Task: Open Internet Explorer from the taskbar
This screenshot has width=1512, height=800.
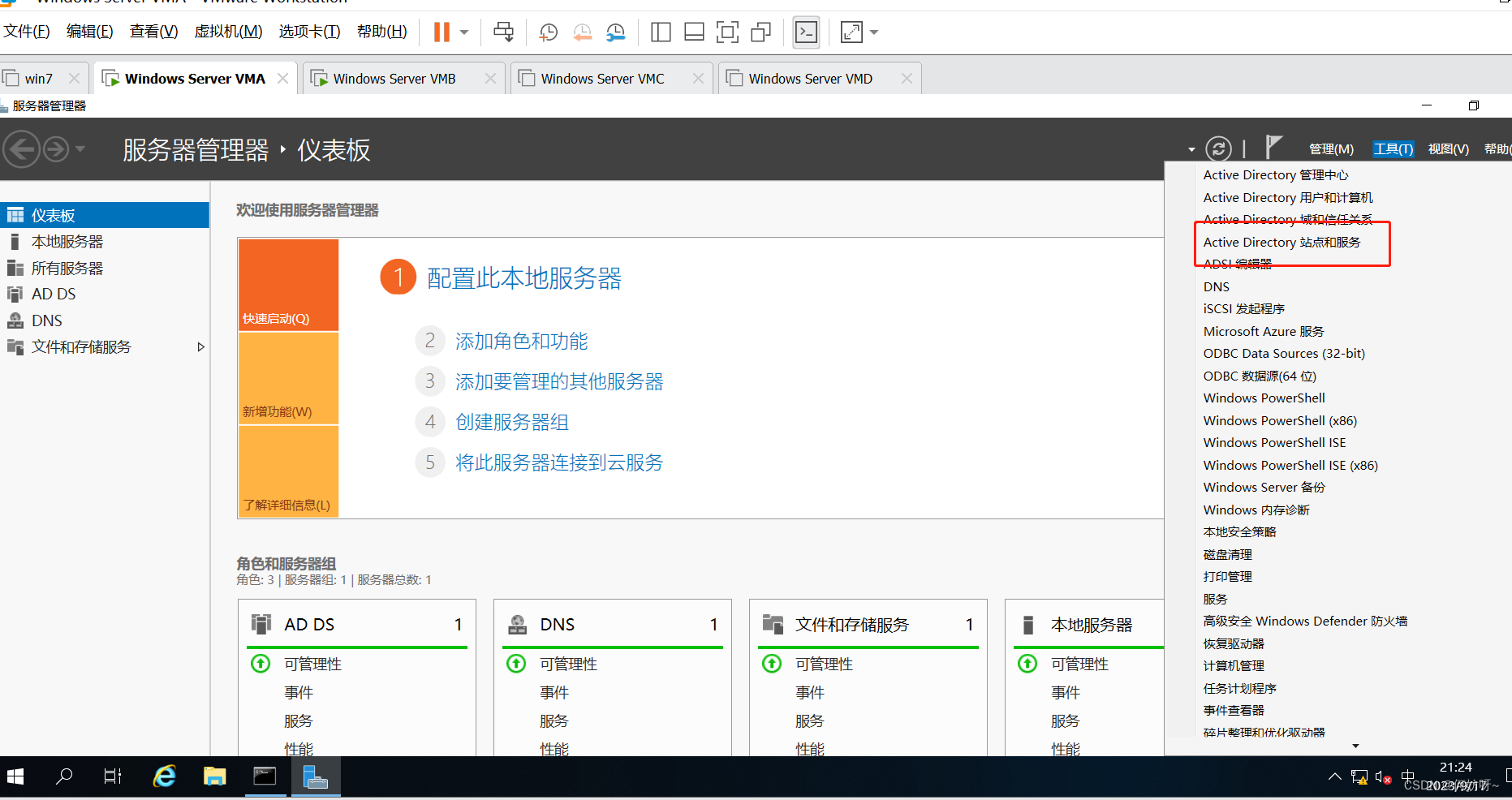Action: (165, 777)
